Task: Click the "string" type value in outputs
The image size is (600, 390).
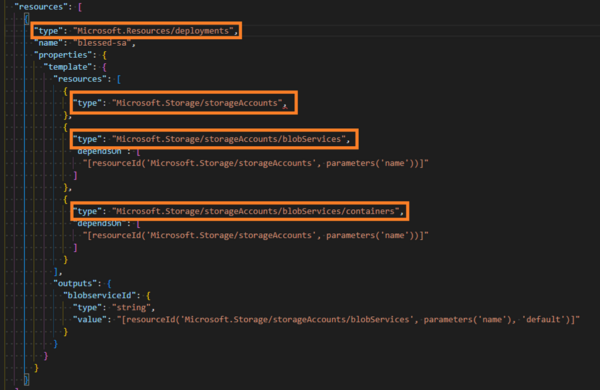Action: pos(131,308)
